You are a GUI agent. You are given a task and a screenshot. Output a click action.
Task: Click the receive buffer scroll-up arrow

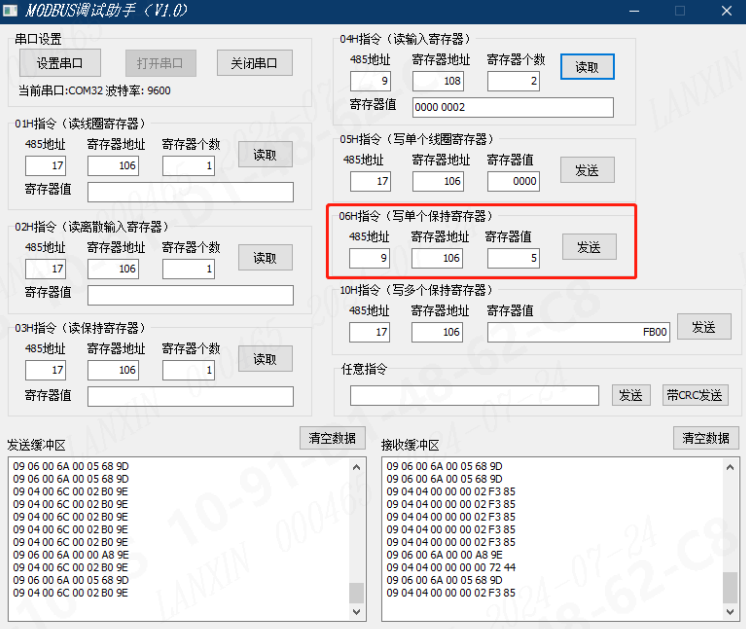pos(730,467)
